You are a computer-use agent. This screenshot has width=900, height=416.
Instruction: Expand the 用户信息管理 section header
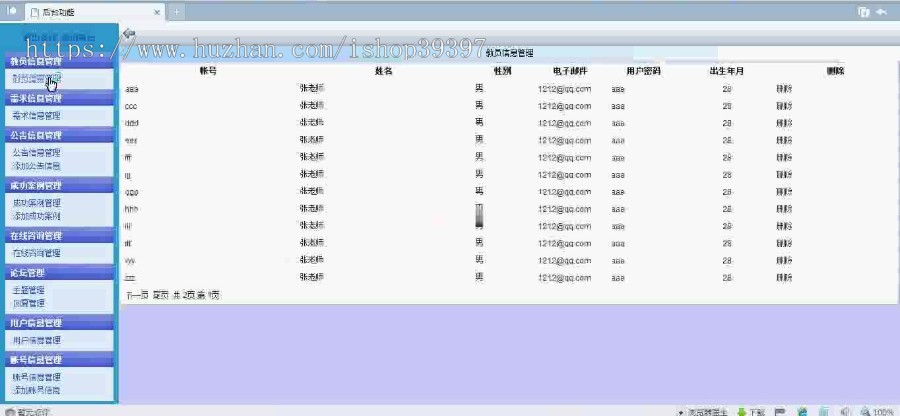pos(59,322)
